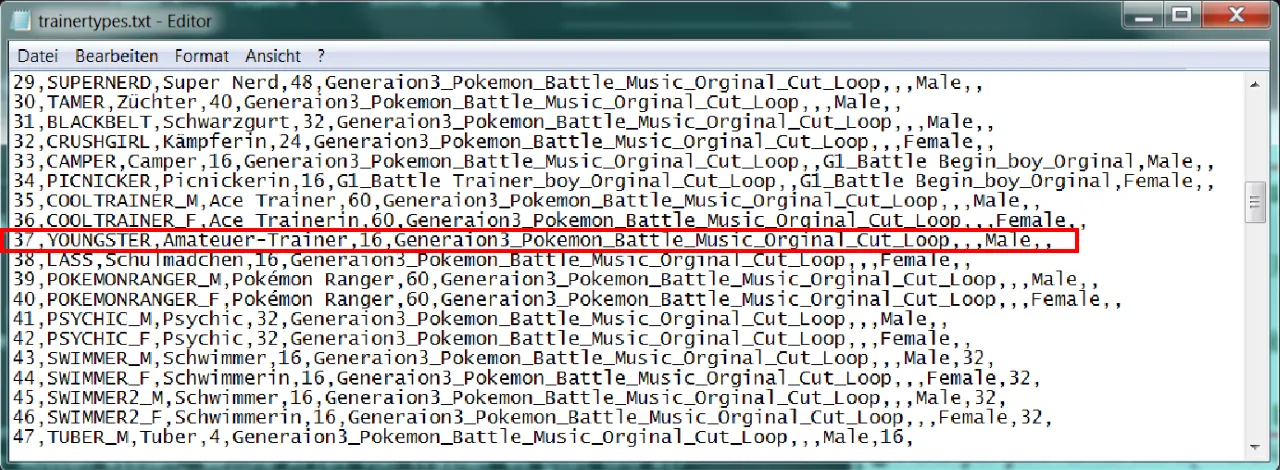
Task: Click G1_Battle Begin_boy_Orginal on CAMPER line
Action: tap(982, 161)
